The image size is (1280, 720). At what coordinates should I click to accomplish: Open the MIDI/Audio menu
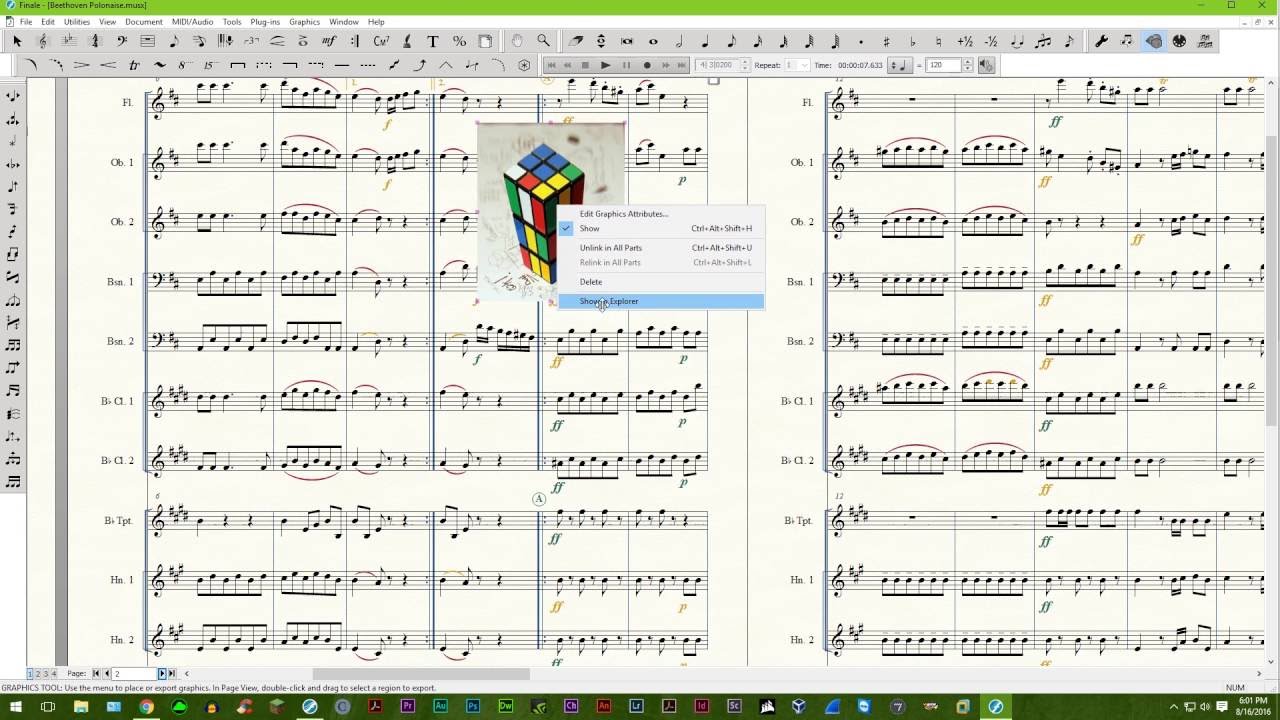[193, 21]
